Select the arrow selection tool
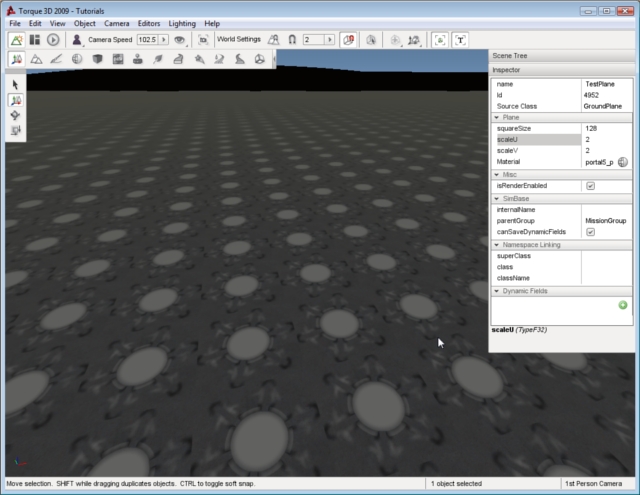640x495 pixels. (16, 85)
